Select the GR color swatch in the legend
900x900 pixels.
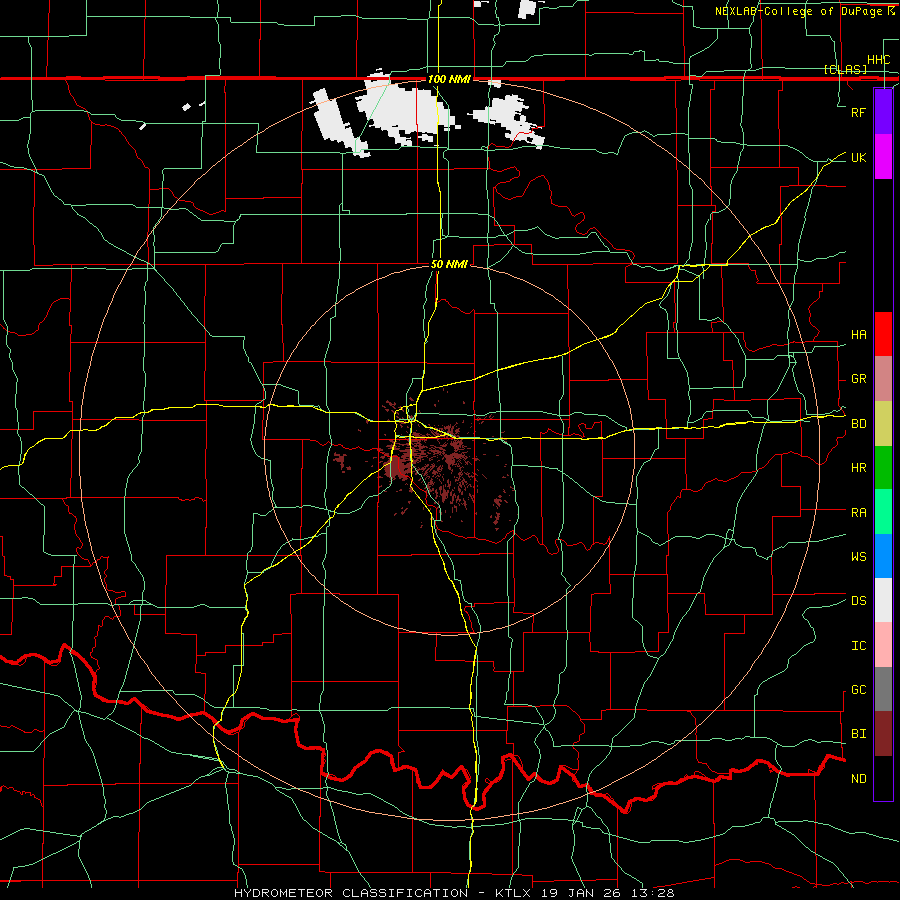[x=883, y=379]
